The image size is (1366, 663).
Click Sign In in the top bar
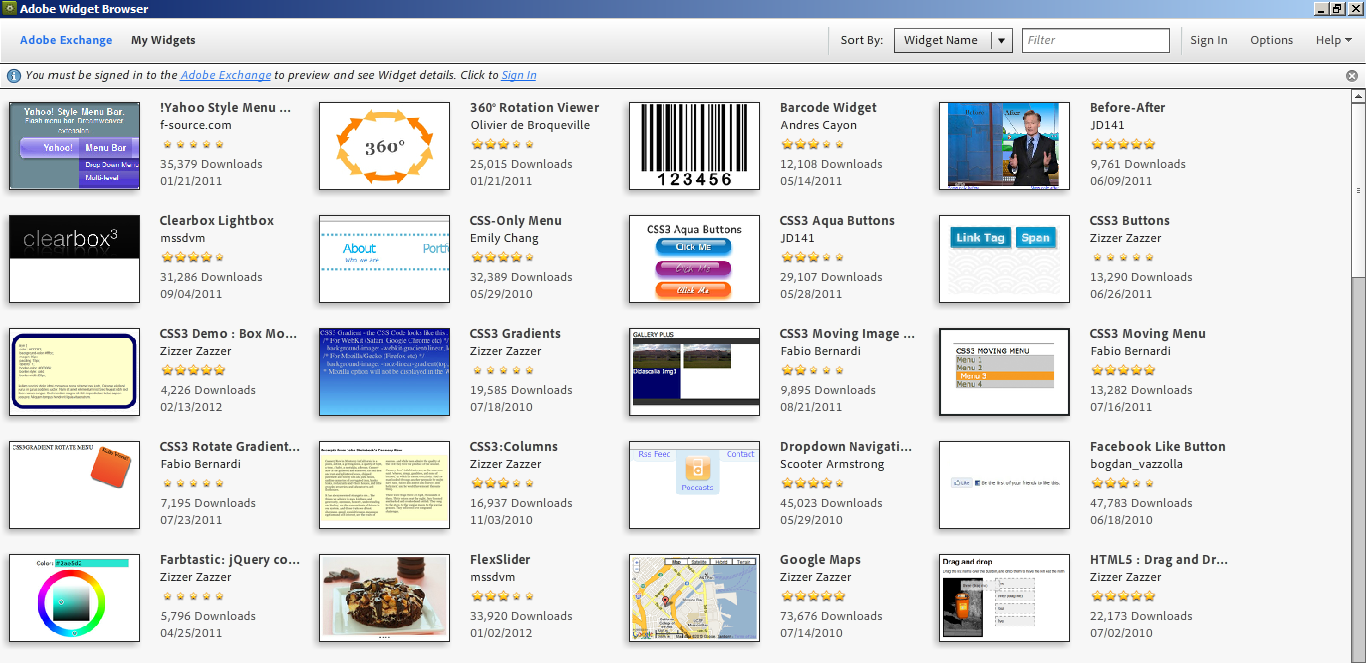(1208, 40)
